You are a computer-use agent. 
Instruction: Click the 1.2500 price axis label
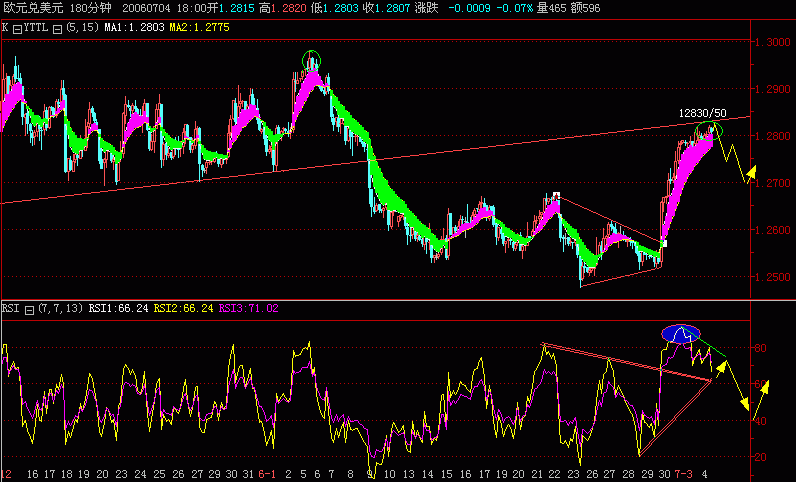click(773, 277)
